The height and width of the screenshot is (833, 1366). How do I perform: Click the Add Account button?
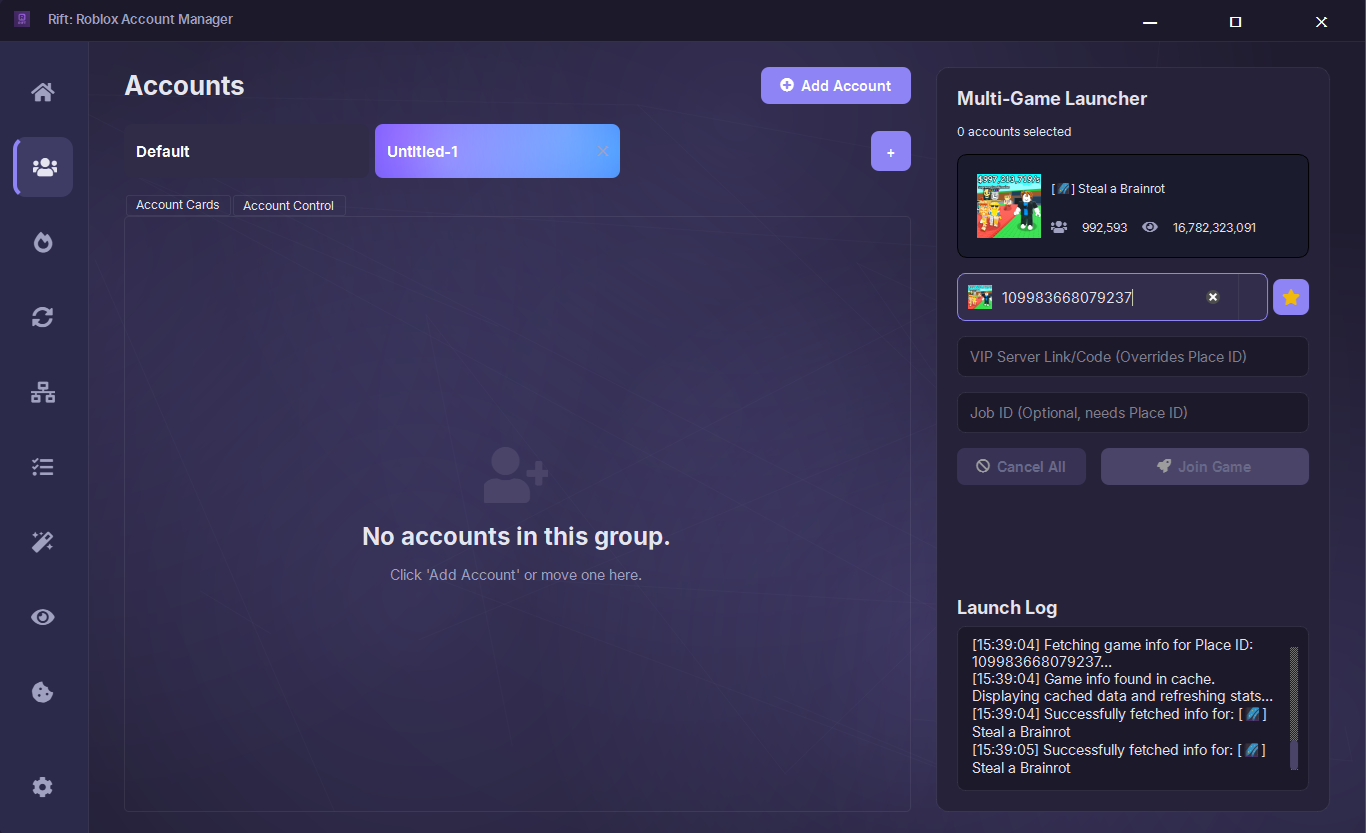tap(835, 86)
